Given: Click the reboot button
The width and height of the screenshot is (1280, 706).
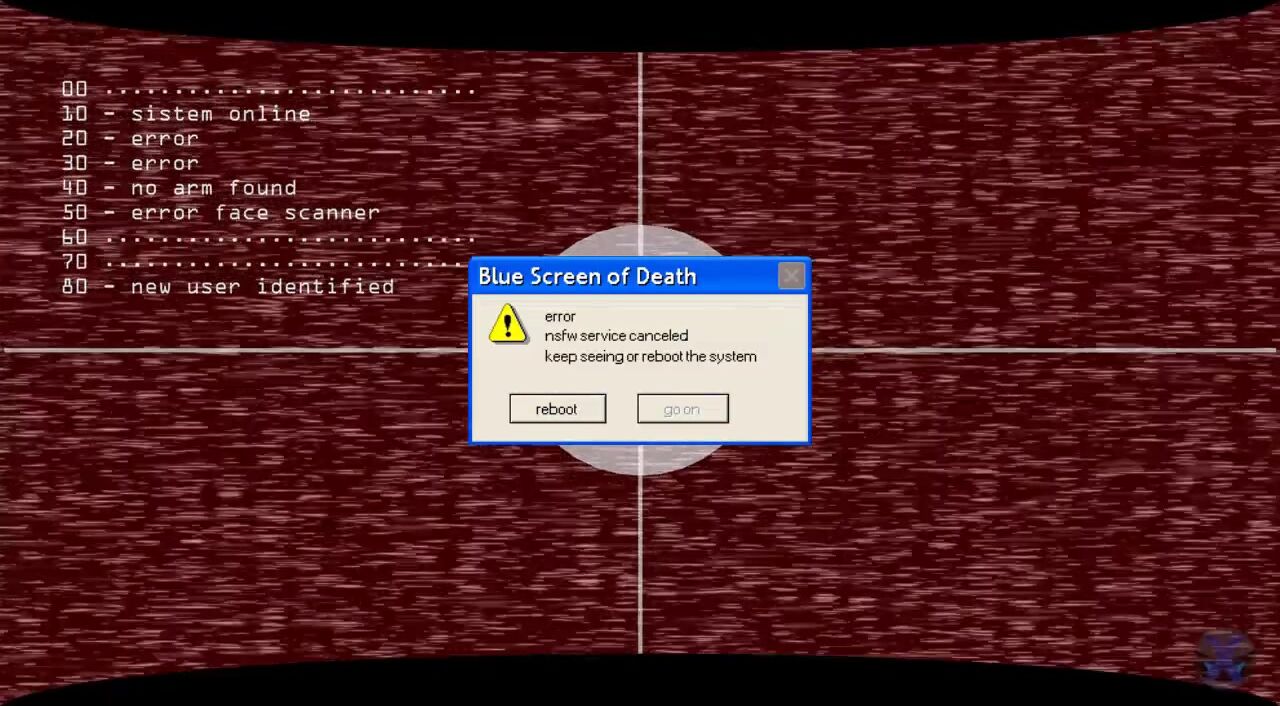Looking at the screenshot, I should (x=557, y=409).
